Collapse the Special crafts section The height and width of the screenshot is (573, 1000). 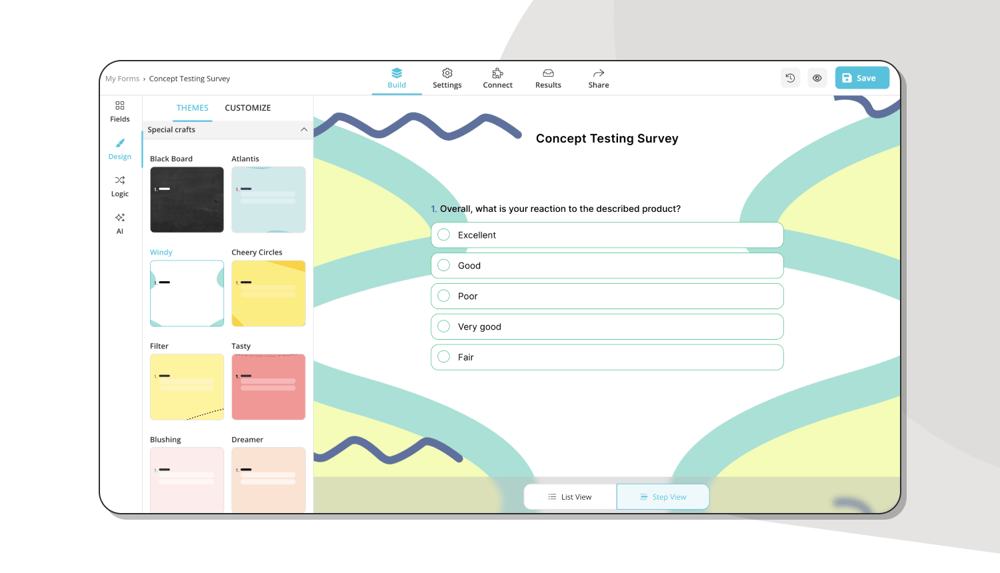pyautogui.click(x=304, y=130)
